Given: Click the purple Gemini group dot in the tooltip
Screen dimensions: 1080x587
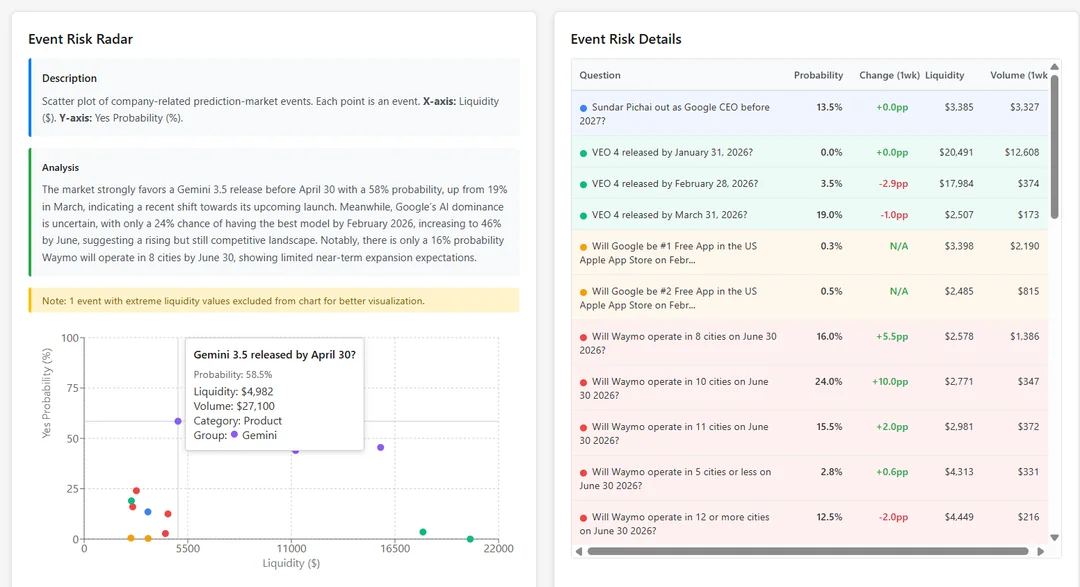Looking at the screenshot, I should click(234, 436).
